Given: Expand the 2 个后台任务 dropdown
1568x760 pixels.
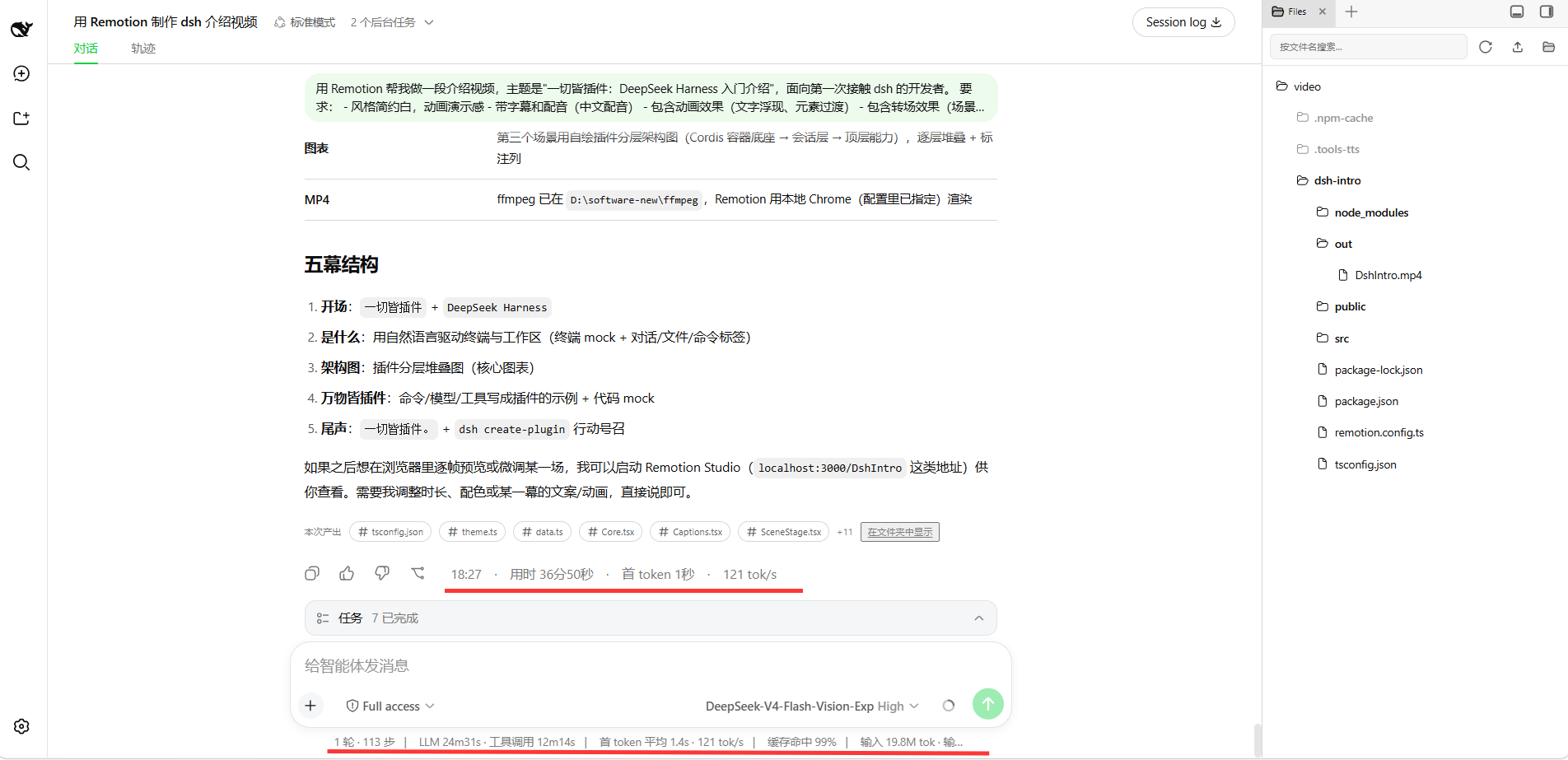Looking at the screenshot, I should (392, 22).
